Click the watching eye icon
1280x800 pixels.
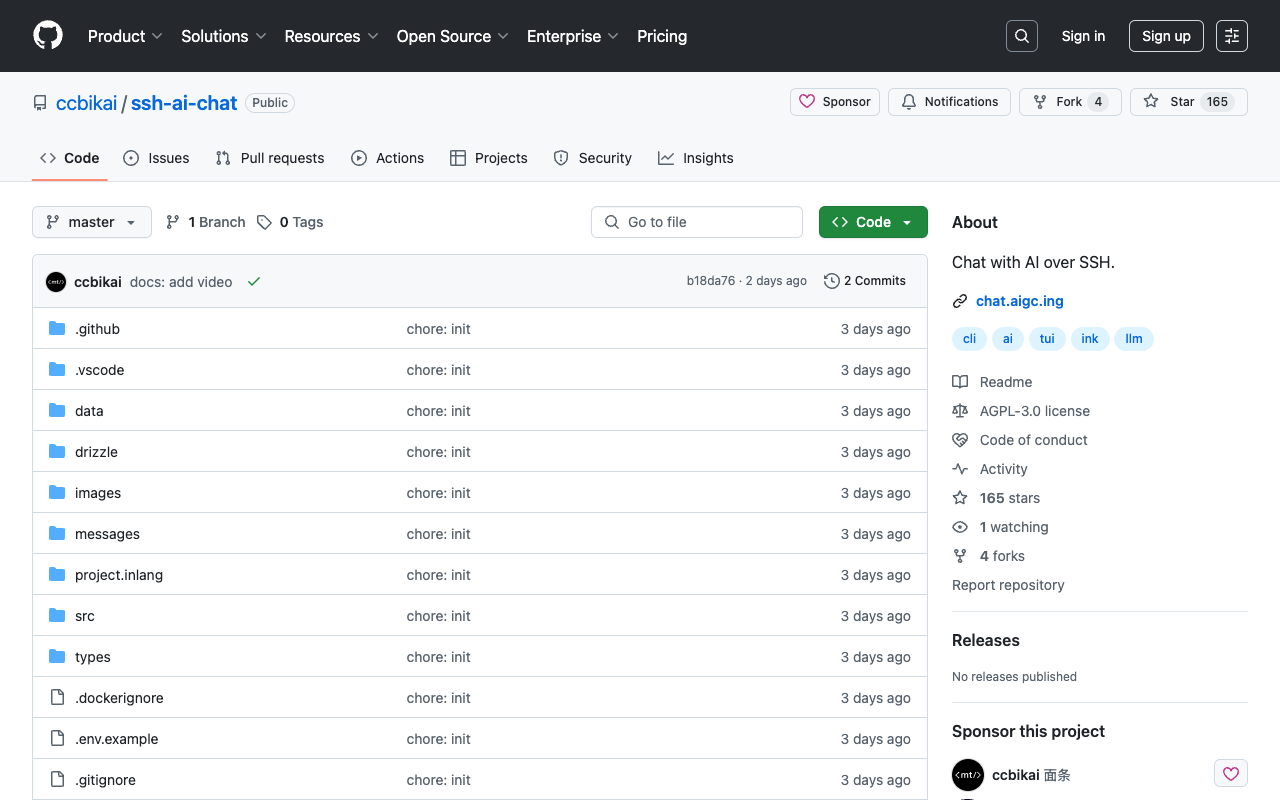coord(960,527)
